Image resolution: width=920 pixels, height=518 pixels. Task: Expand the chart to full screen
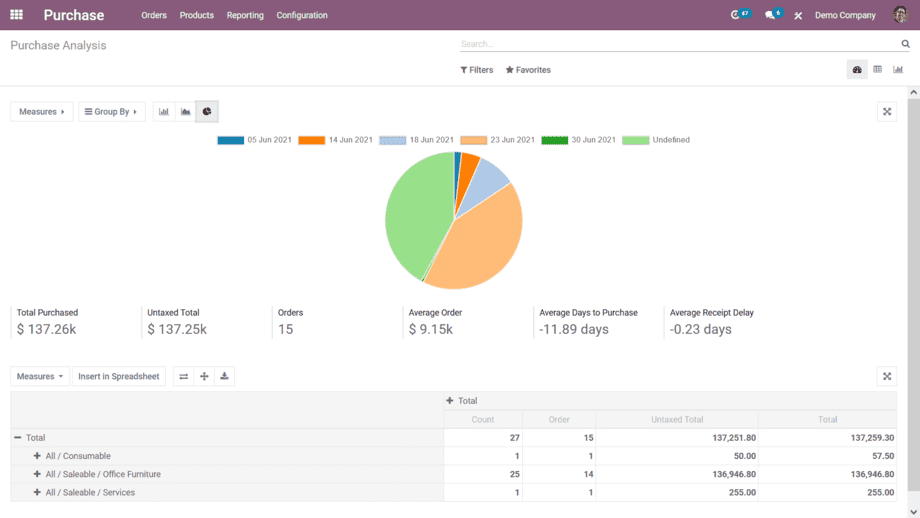click(887, 112)
